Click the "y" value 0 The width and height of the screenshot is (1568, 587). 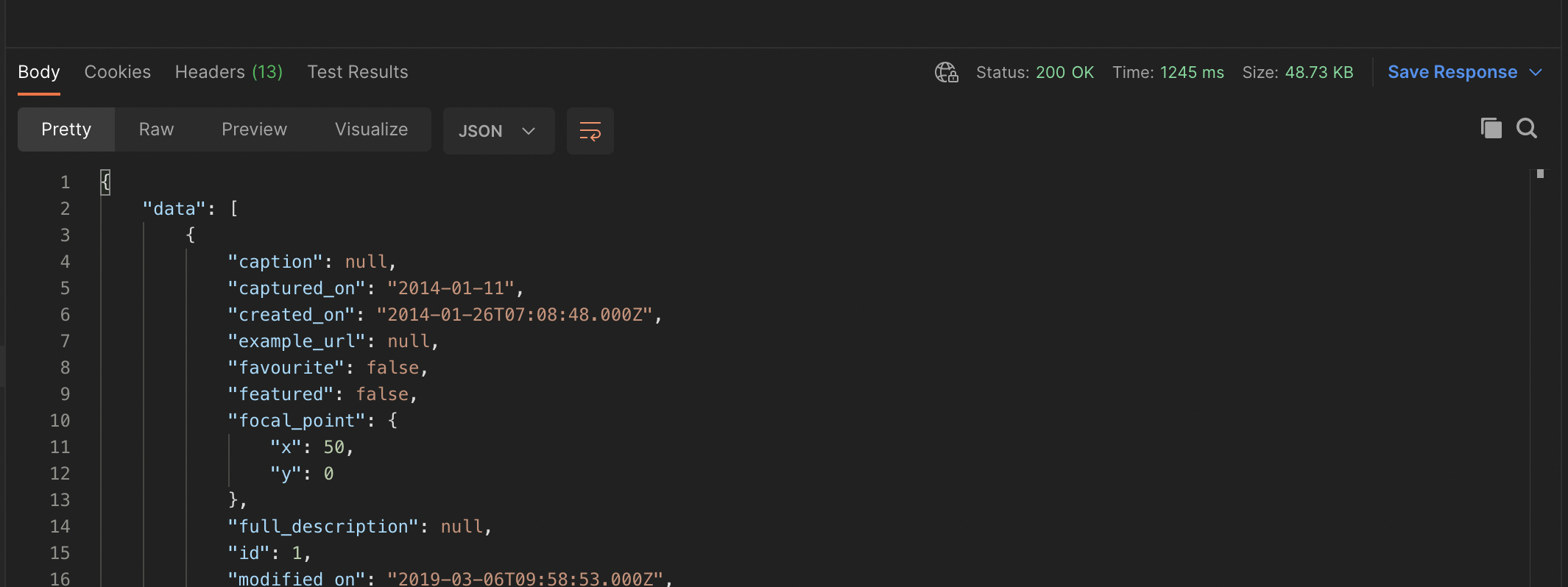pyautogui.click(x=329, y=474)
